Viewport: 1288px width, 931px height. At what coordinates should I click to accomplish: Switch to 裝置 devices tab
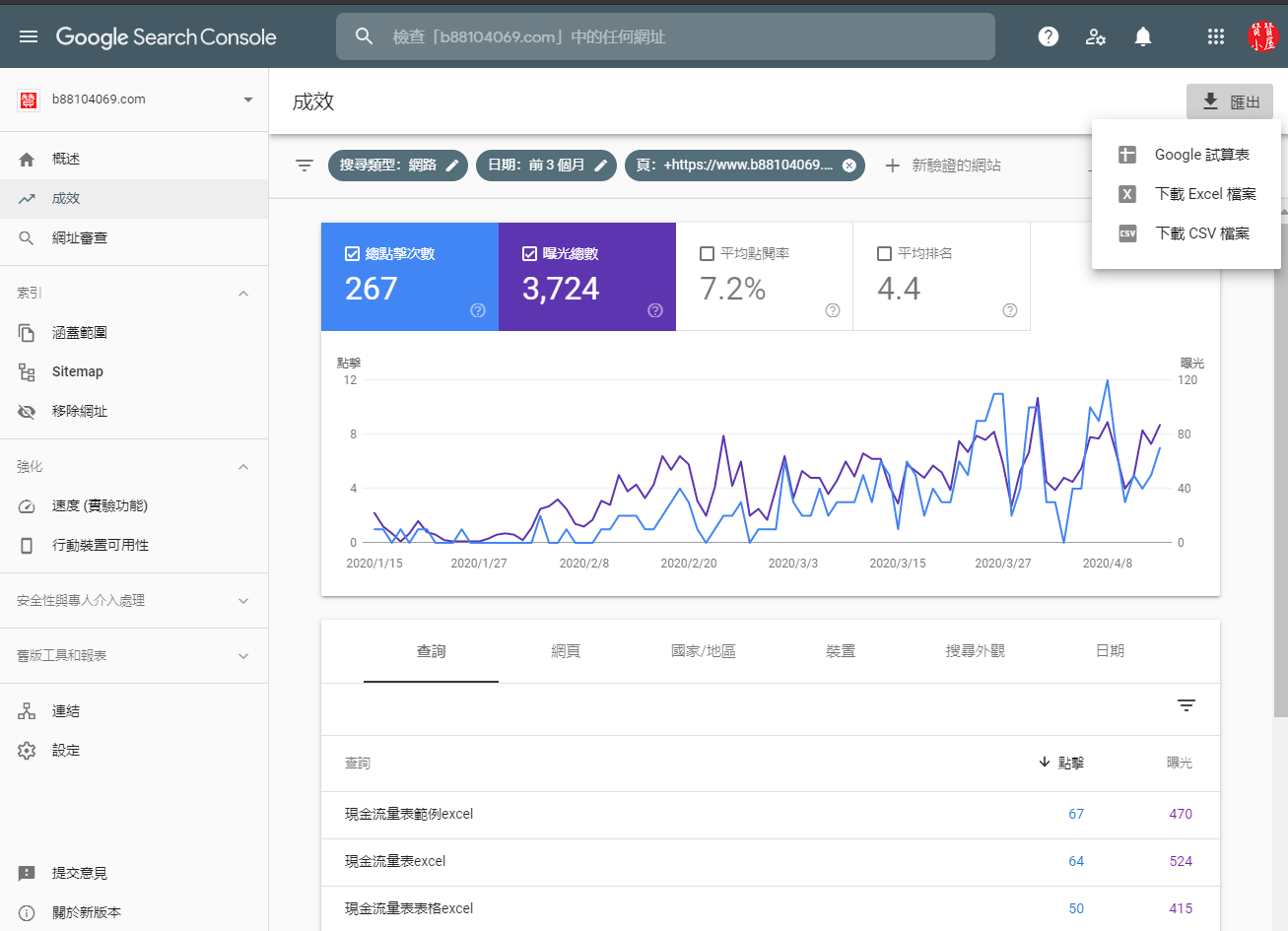point(841,651)
